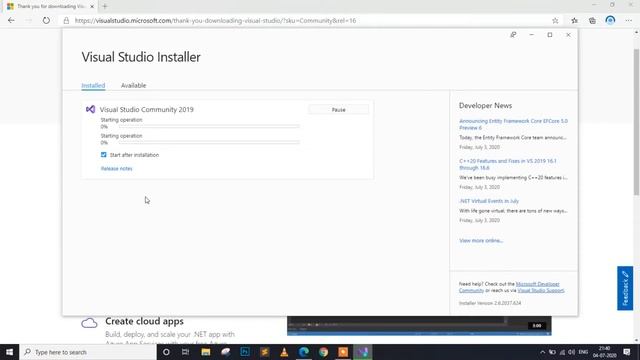
Task: Open the Release notes link
Action: click(x=117, y=169)
